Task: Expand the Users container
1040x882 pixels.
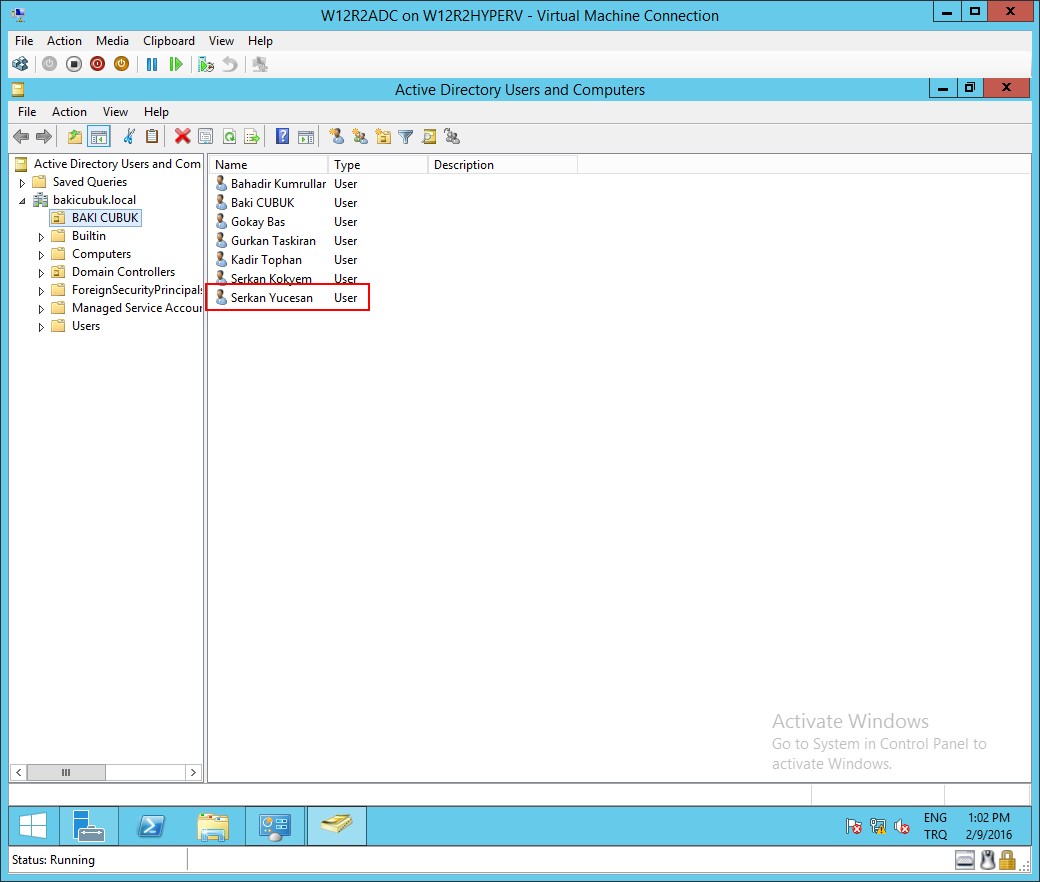Action: click(41, 327)
